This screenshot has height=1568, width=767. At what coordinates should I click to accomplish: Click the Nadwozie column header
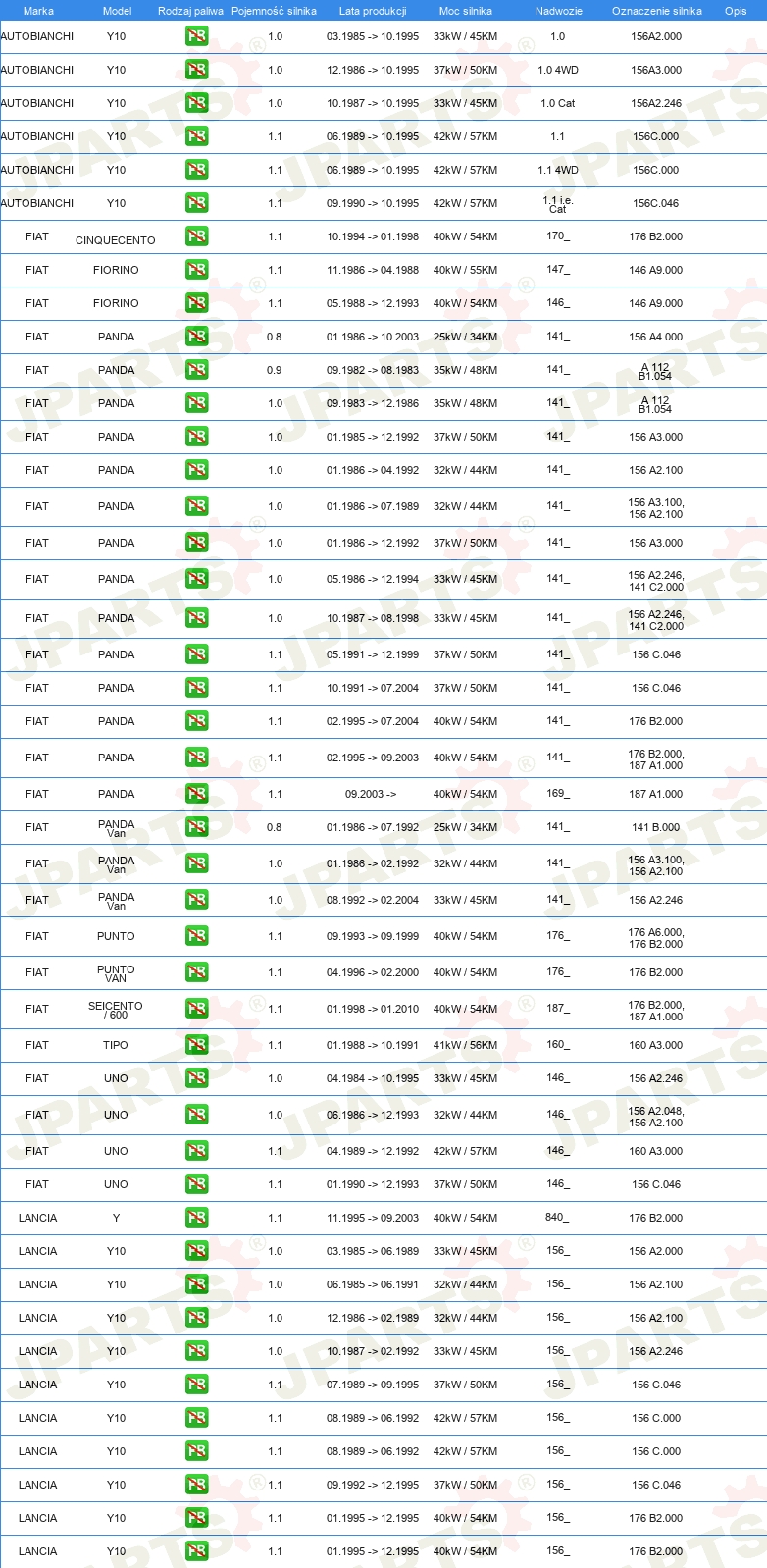tap(559, 11)
